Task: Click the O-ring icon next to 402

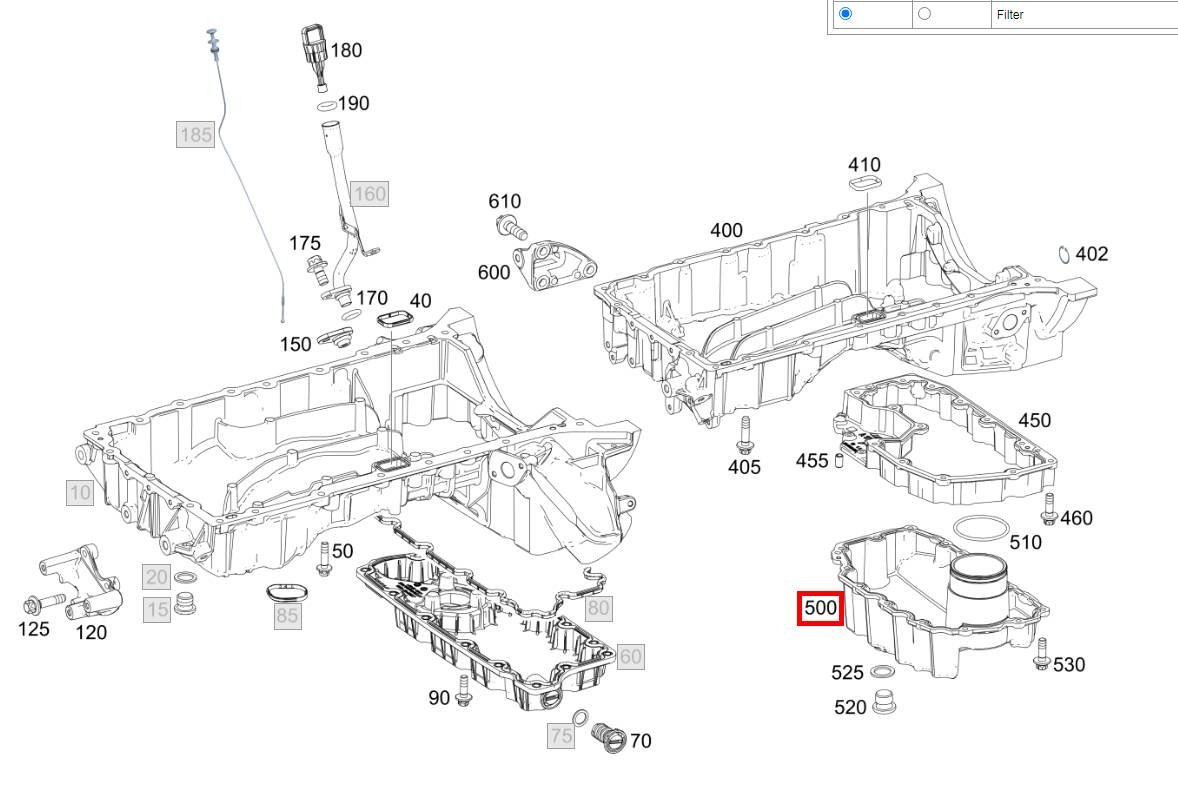Action: [x=1064, y=254]
